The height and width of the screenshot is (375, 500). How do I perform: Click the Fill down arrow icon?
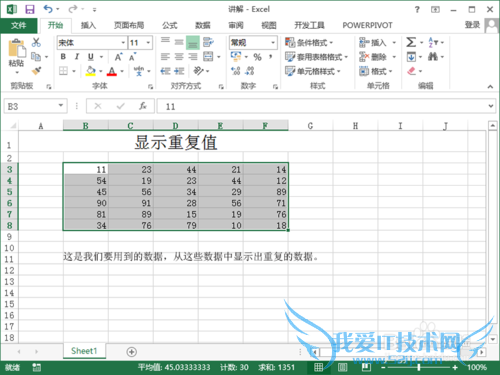point(411,57)
